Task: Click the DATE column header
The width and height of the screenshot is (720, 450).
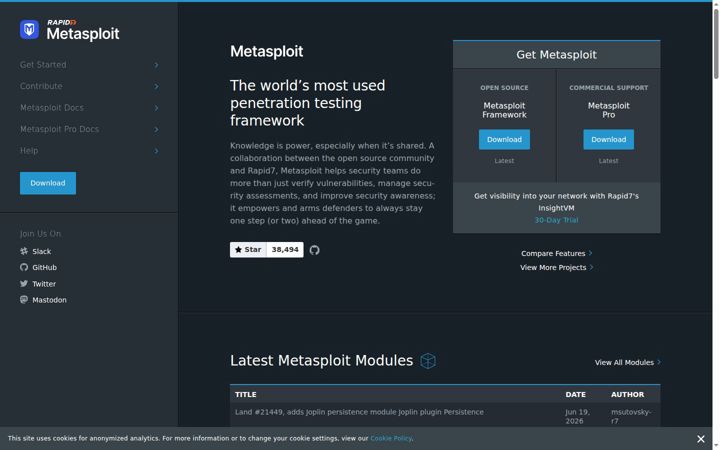Action: pos(575,395)
